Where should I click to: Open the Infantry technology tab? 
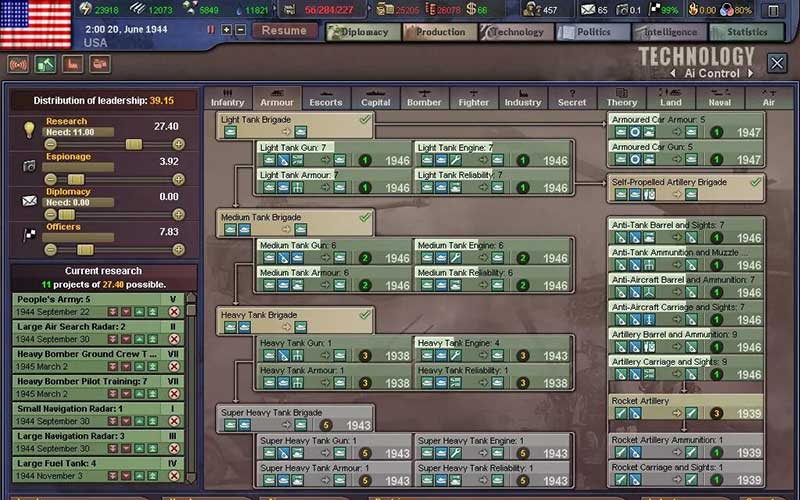coord(228,98)
